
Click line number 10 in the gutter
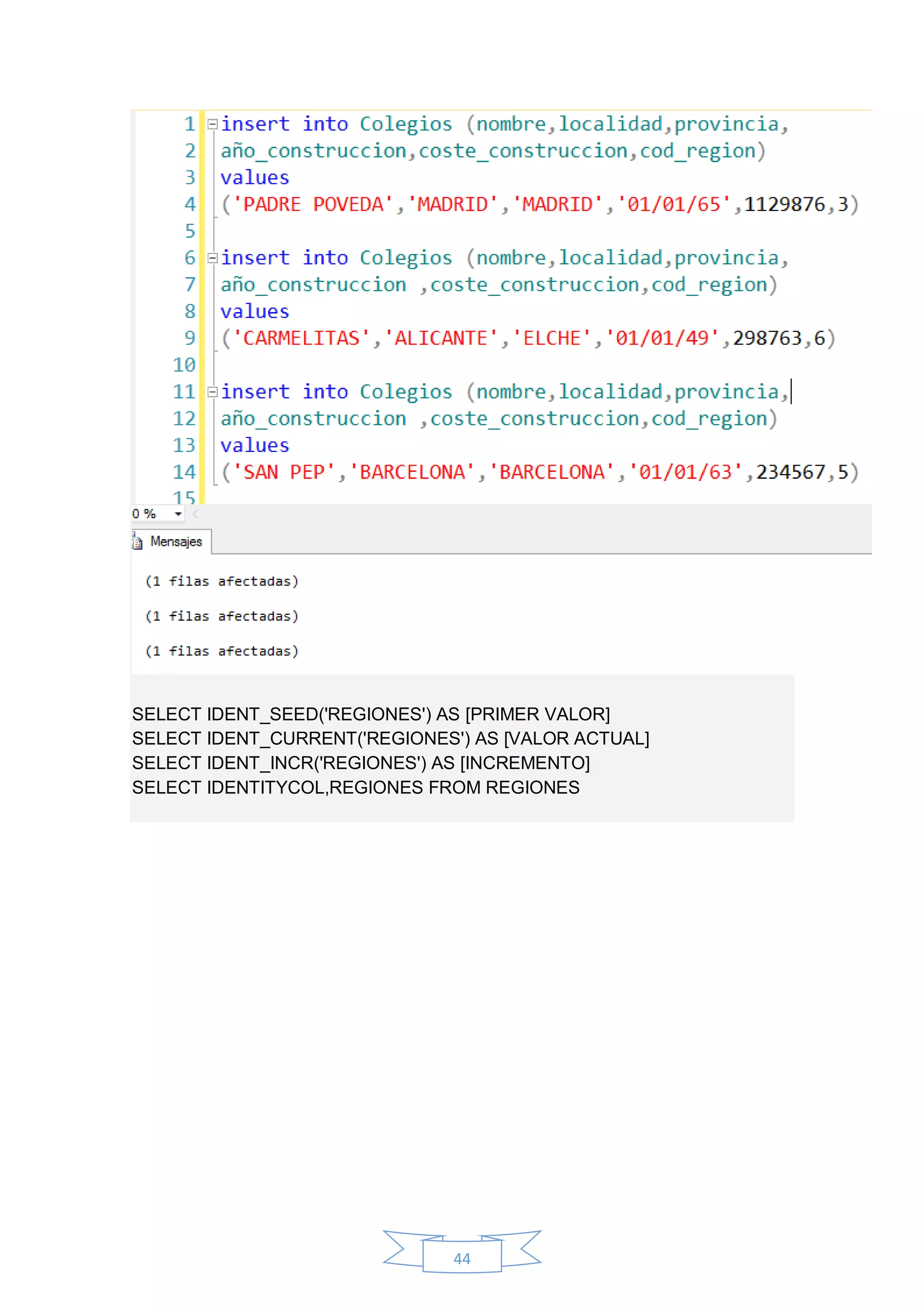click(x=184, y=365)
